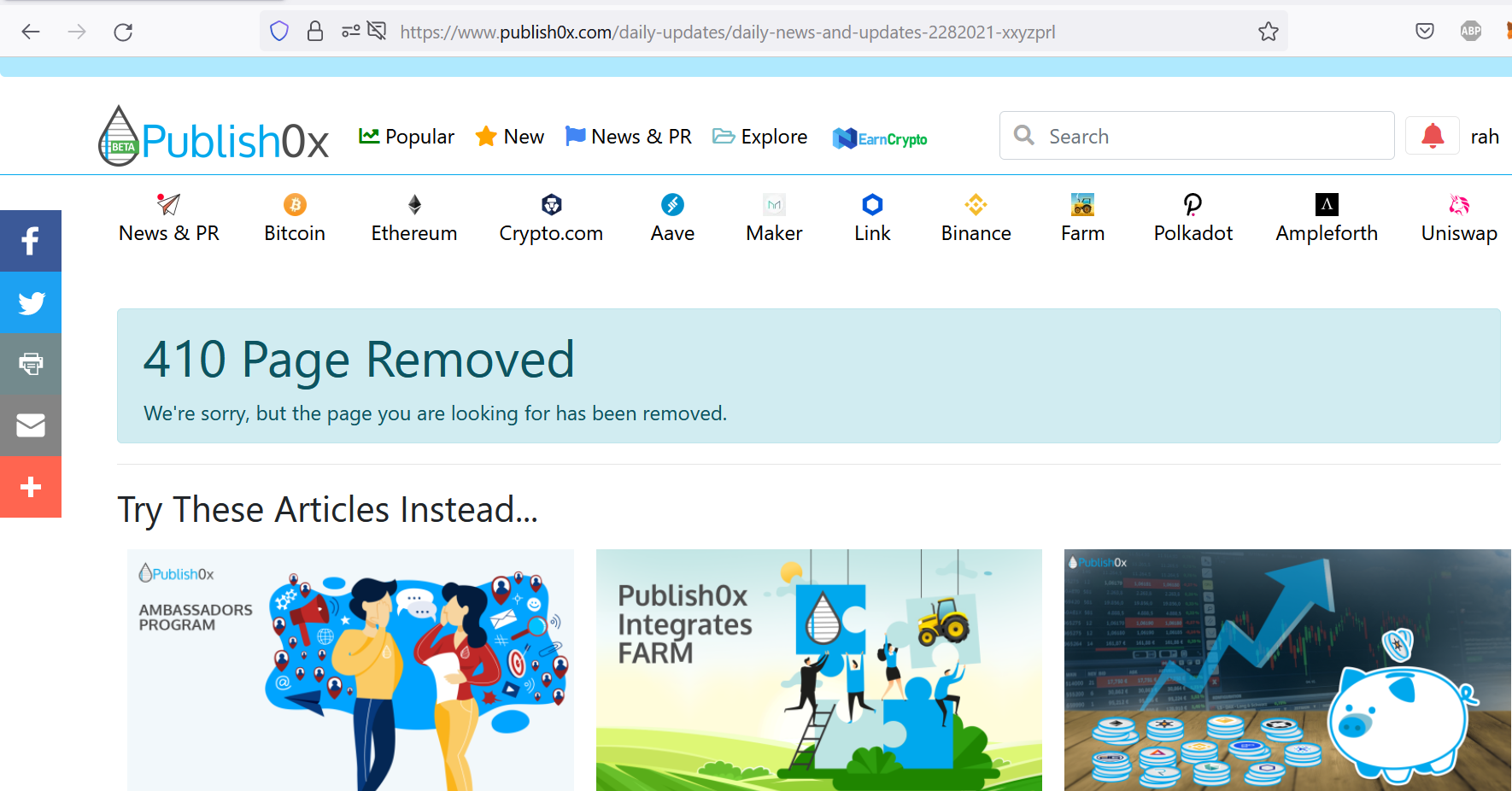Viewport: 1512px width, 791px height.
Task: Open the Maker tag
Action: (x=774, y=219)
